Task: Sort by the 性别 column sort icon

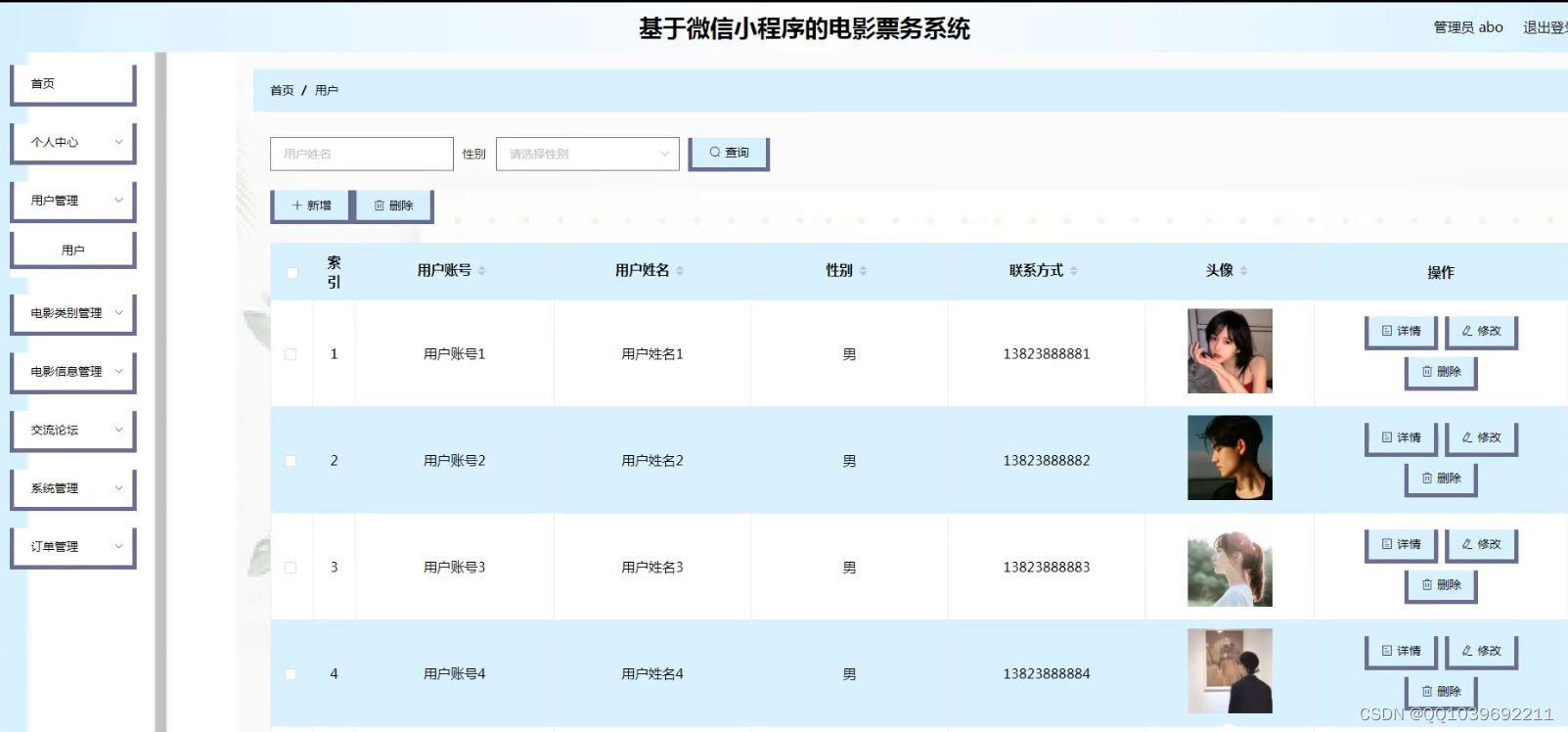Action: coord(863,271)
